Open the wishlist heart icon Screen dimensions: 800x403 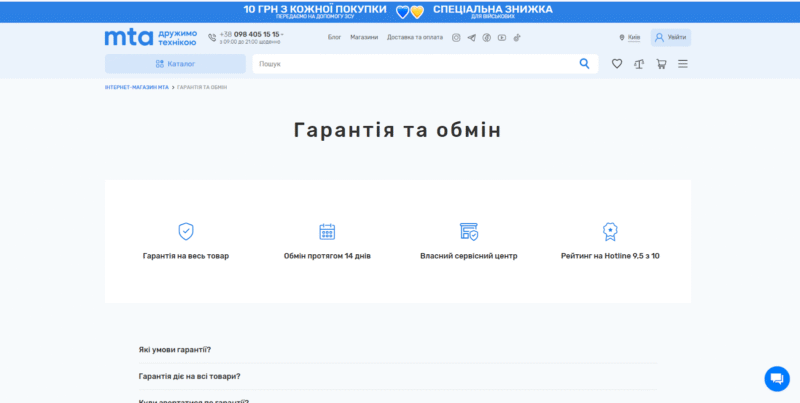tap(617, 64)
